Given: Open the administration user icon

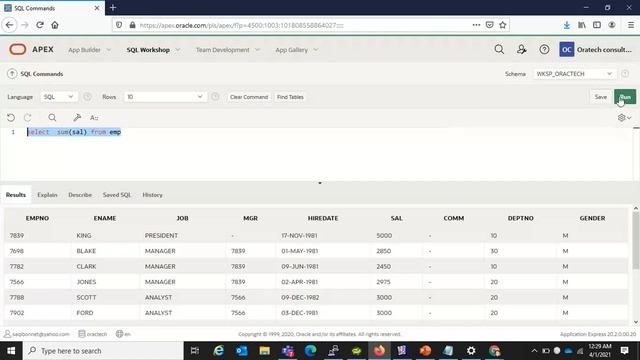Looking at the screenshot, I should click(x=522, y=49).
